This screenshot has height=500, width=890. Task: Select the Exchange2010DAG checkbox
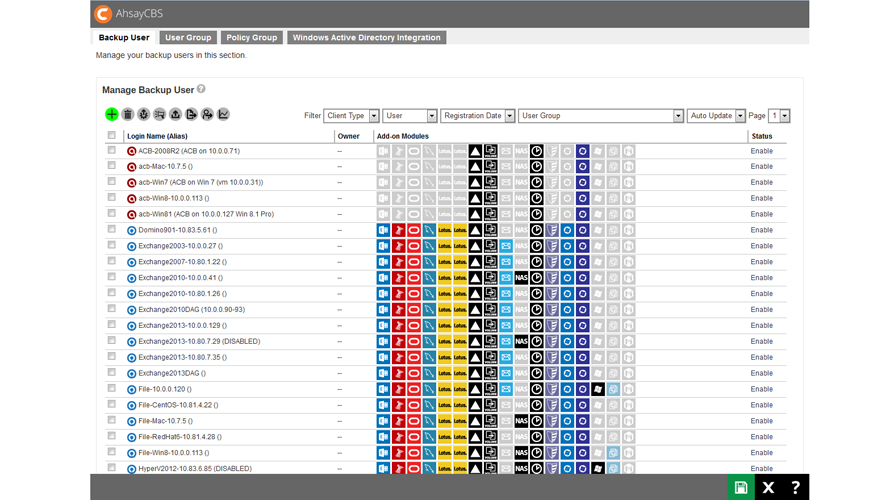tap(112, 309)
